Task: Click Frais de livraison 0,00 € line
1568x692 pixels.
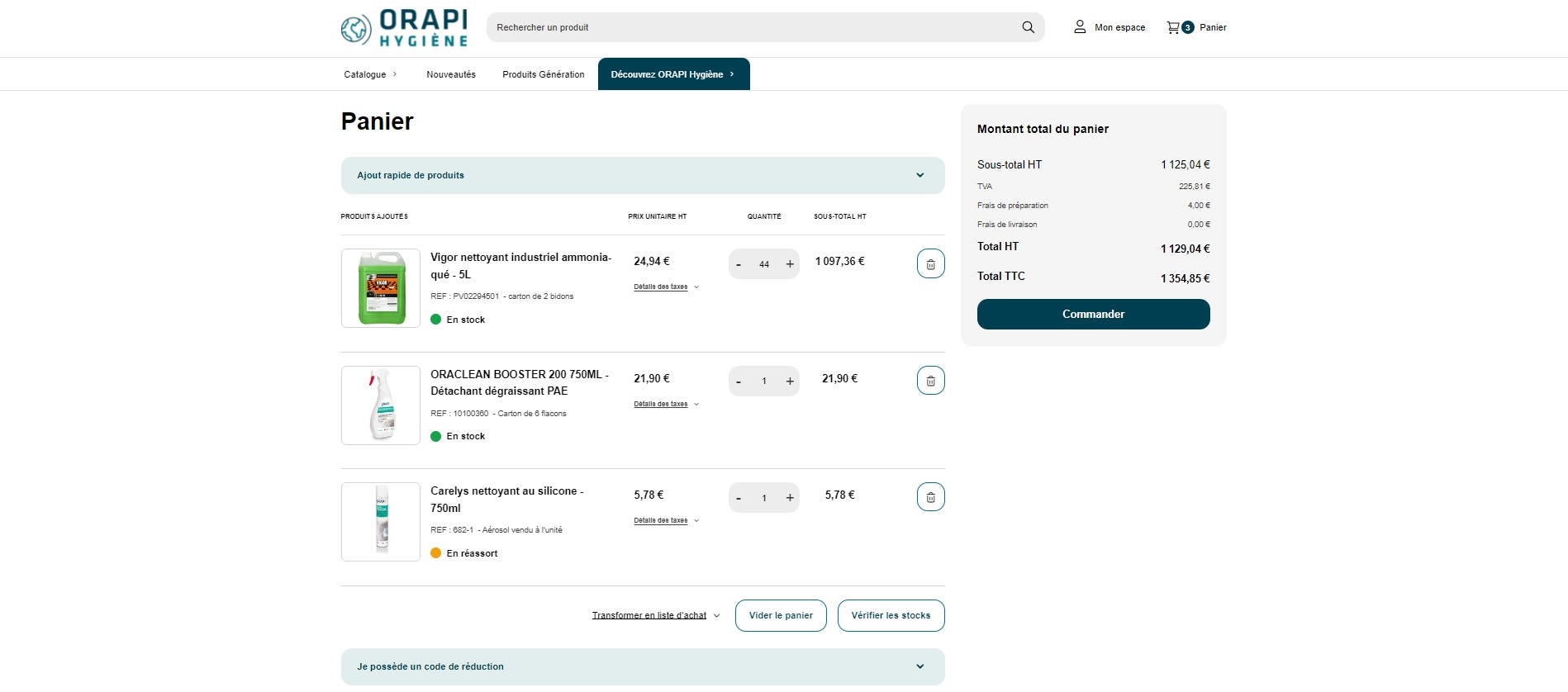Action: (x=1093, y=225)
